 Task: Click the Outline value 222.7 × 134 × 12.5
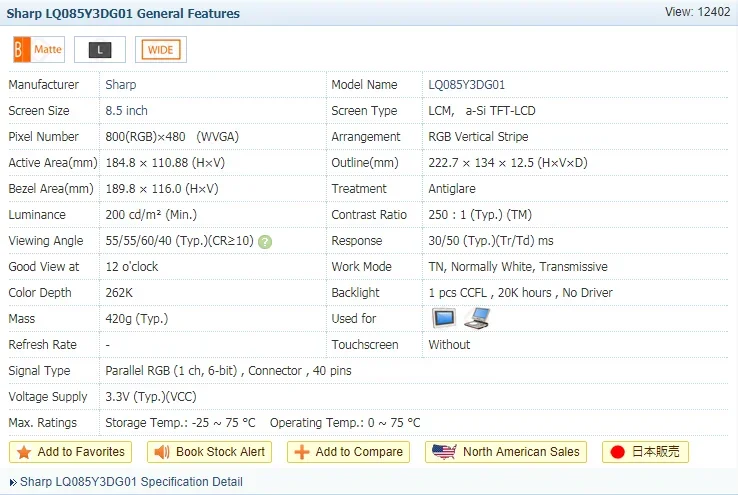(x=508, y=163)
